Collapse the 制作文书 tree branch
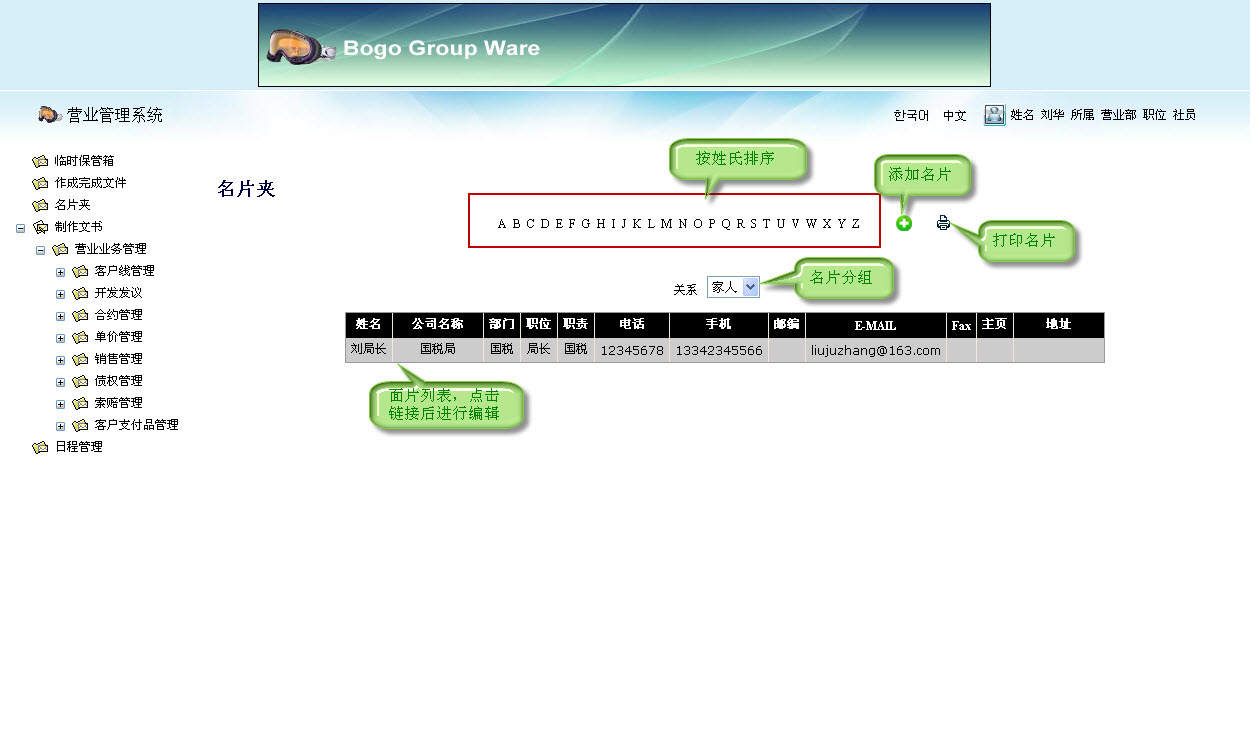 tap(19, 226)
